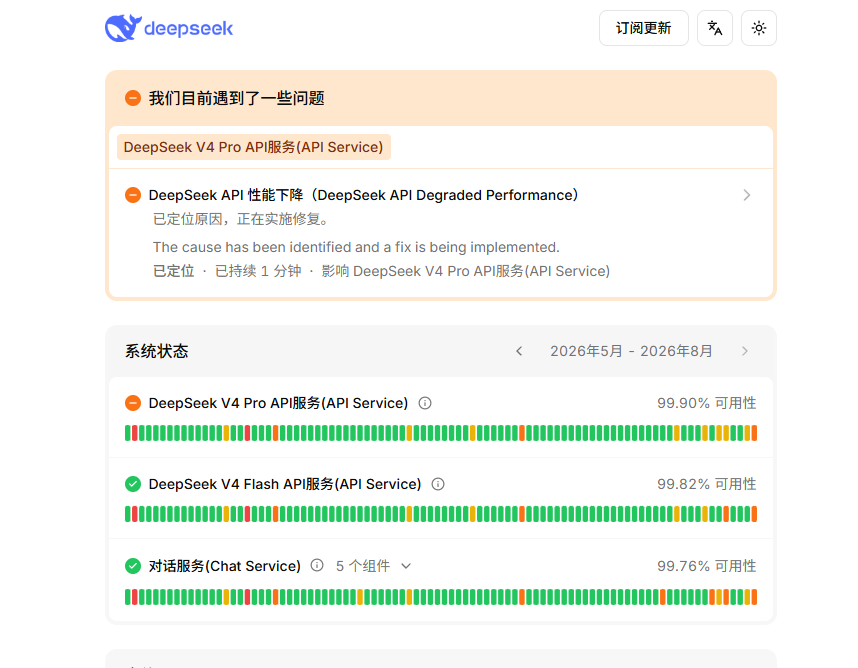Open the DeepSeek API Degraded Performance incident
The width and height of the screenshot is (858, 668).
[363, 195]
